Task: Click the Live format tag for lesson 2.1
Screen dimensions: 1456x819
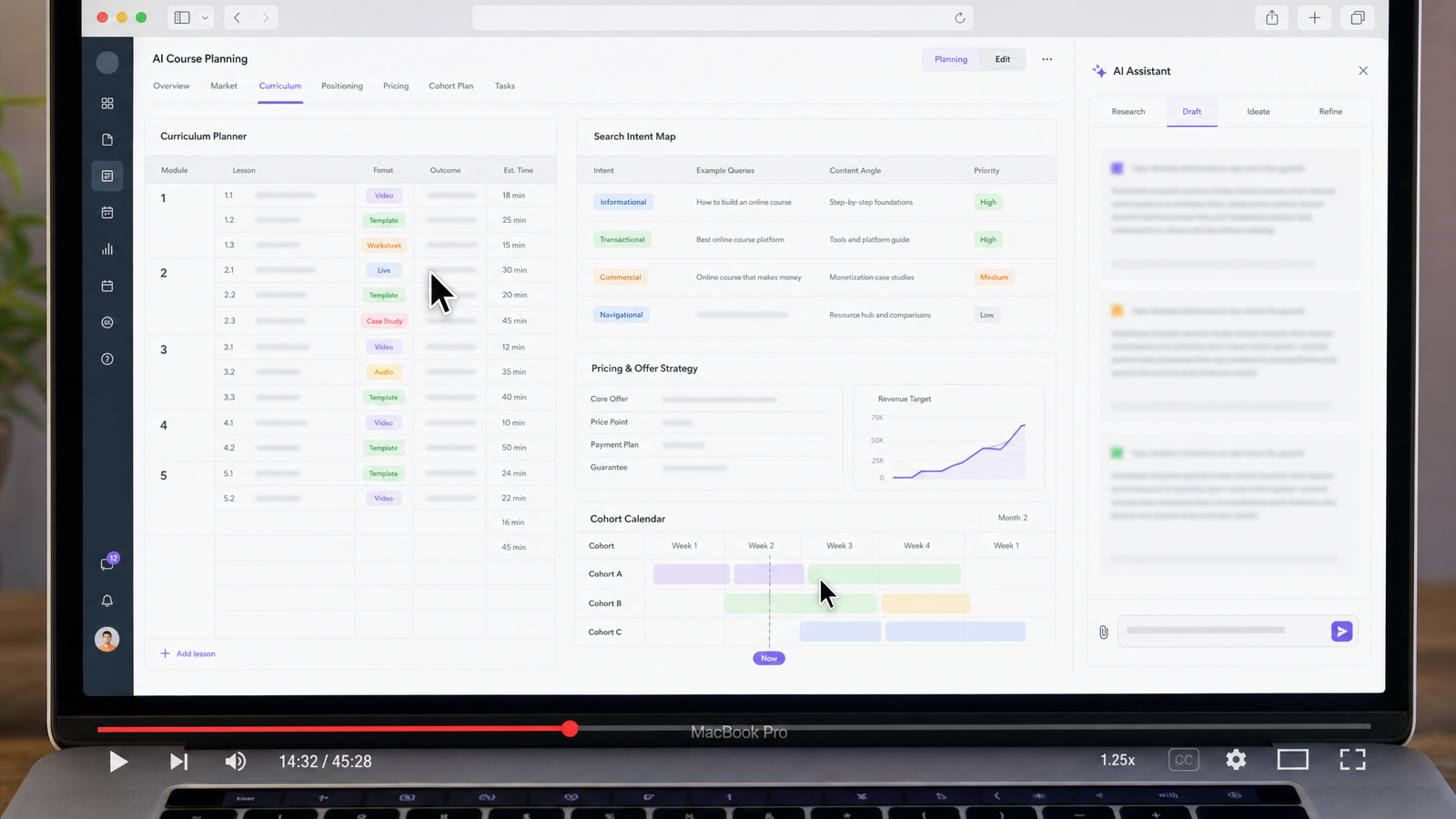Action: pos(384,270)
